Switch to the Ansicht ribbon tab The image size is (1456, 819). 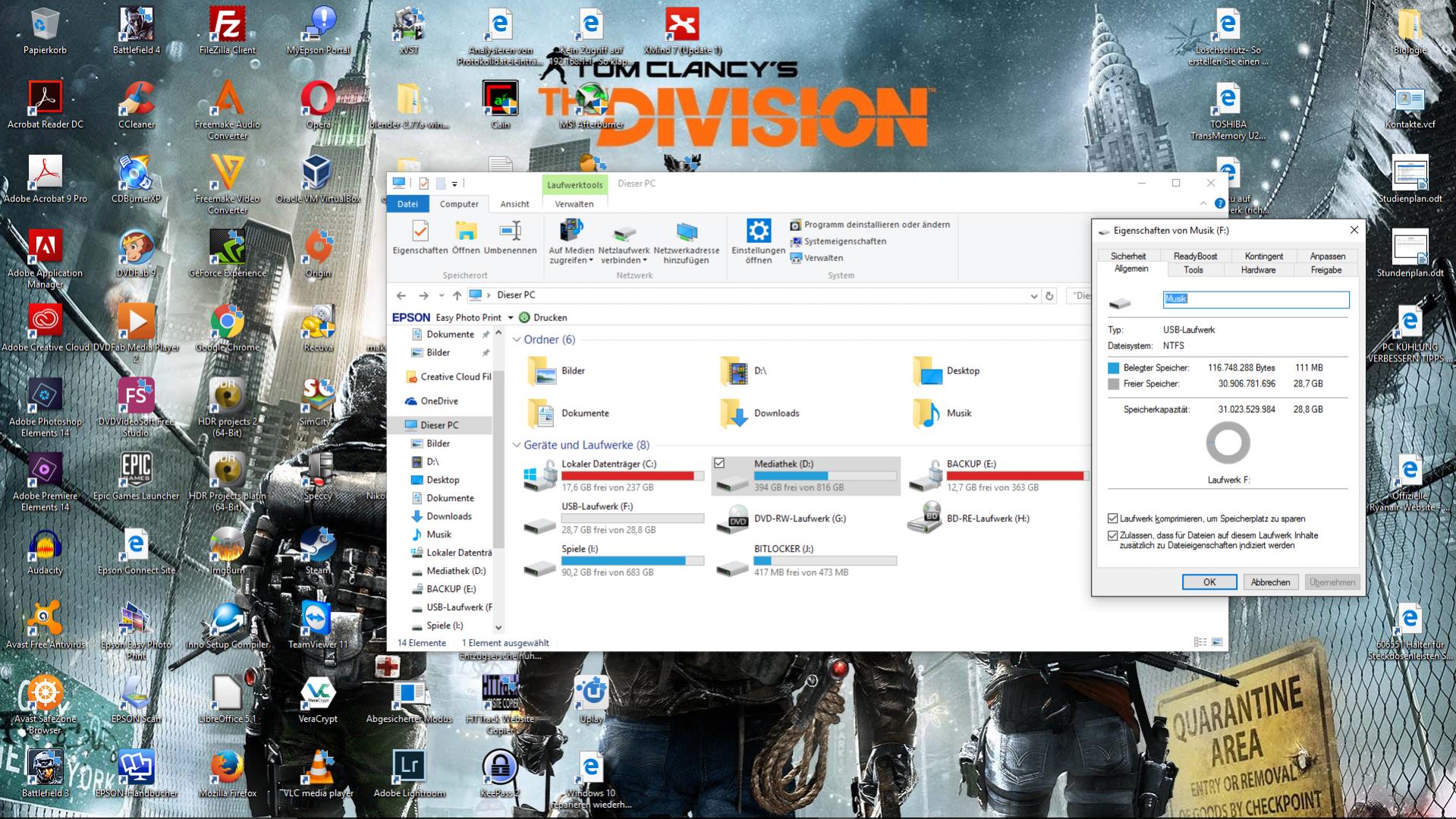click(x=514, y=204)
